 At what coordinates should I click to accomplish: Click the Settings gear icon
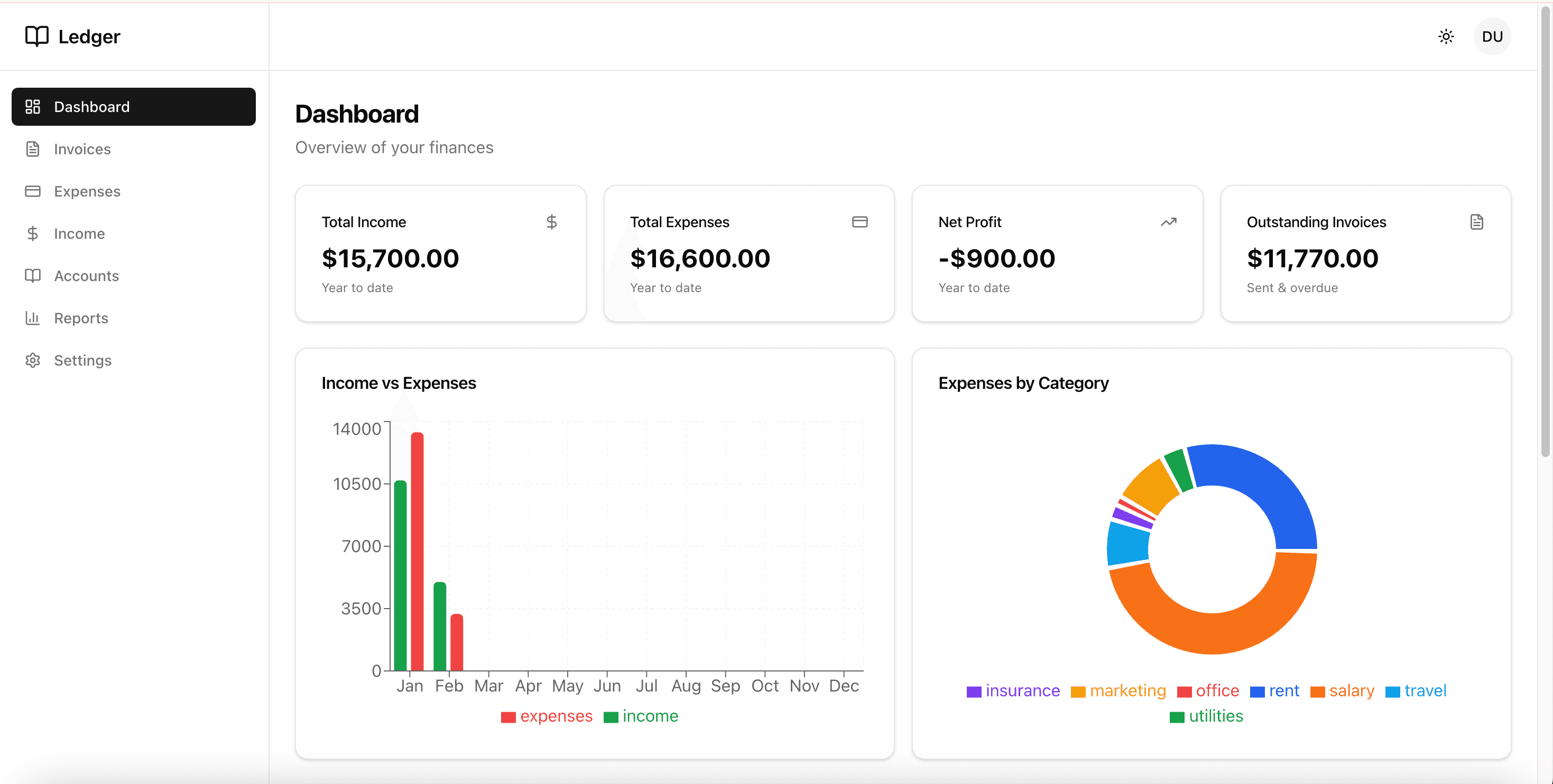pos(33,360)
